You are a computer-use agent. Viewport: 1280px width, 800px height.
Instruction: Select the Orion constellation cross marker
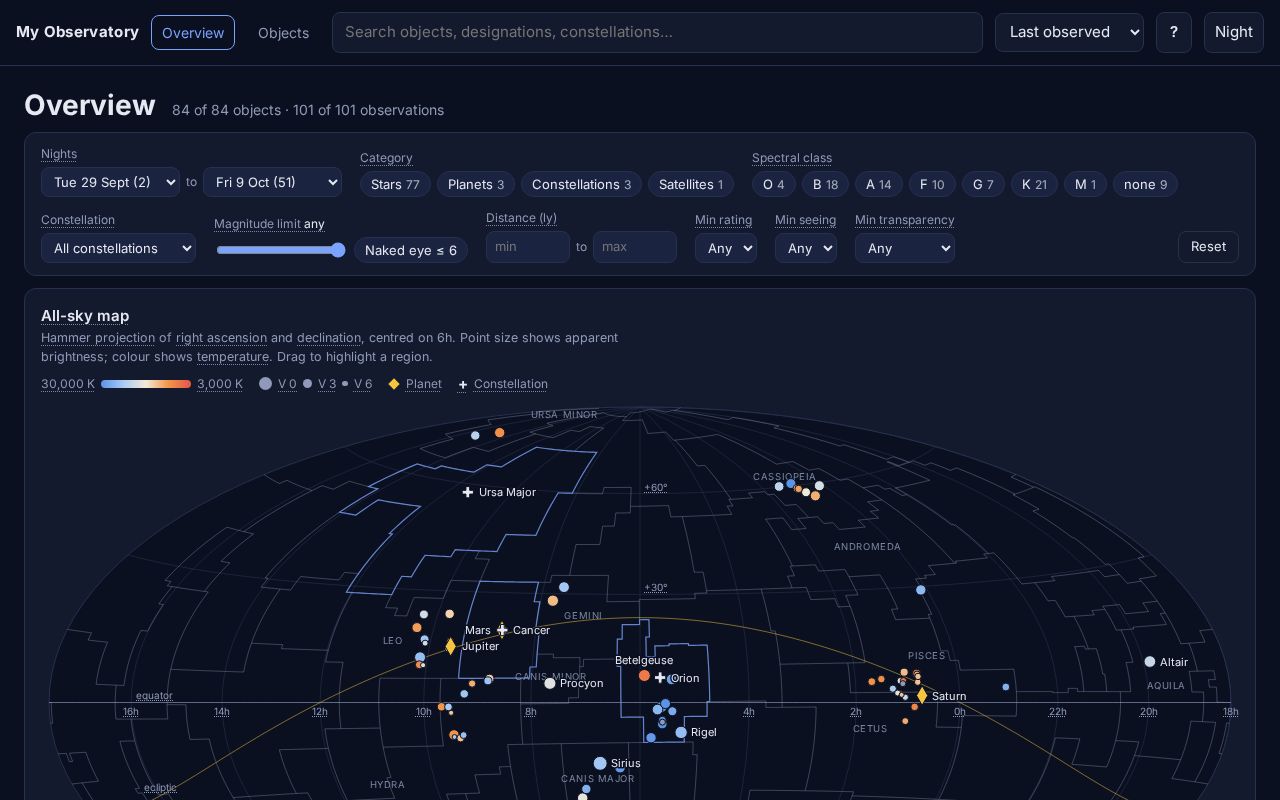[x=660, y=678]
